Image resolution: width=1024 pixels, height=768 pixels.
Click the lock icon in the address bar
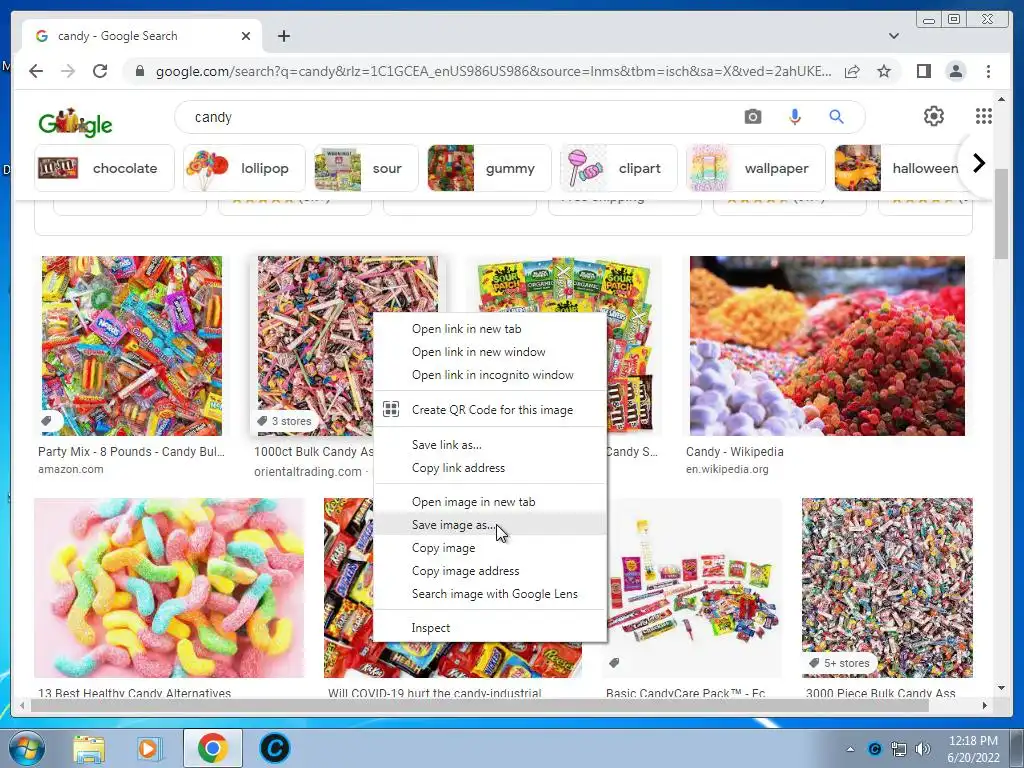(139, 71)
